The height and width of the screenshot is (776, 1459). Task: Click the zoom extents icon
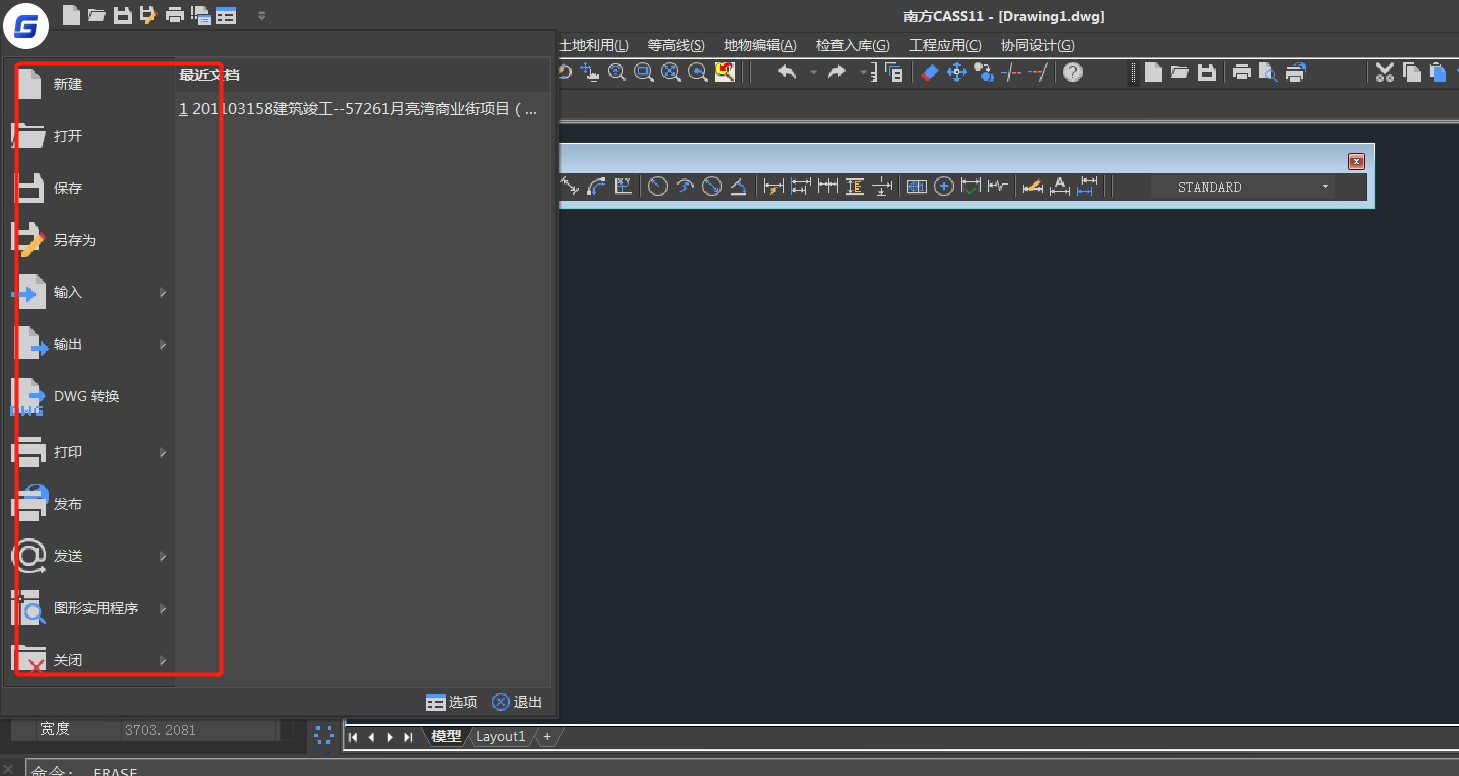pyautogui.click(x=671, y=72)
